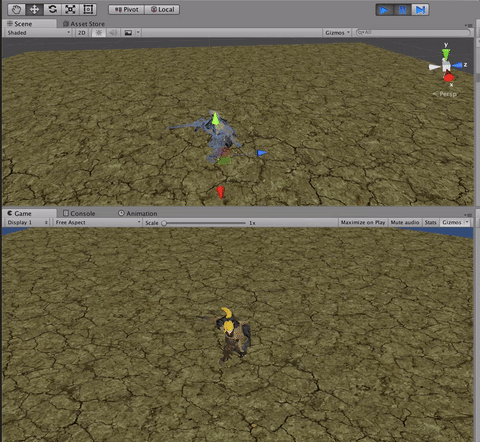Toggle the Stats overlay
Screen dimensions: 480x442
point(430,222)
